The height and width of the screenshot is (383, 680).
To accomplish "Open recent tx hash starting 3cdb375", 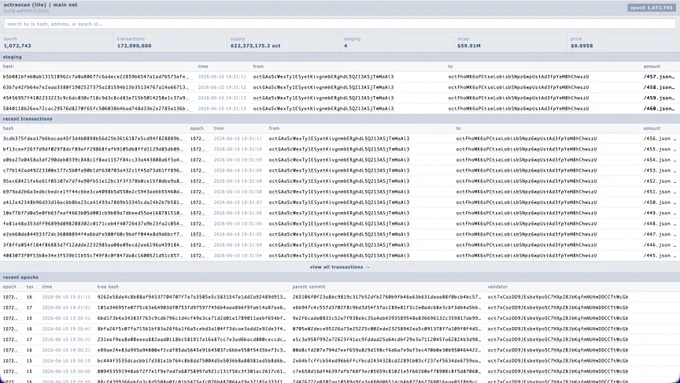I will pyautogui.click(x=93, y=139).
